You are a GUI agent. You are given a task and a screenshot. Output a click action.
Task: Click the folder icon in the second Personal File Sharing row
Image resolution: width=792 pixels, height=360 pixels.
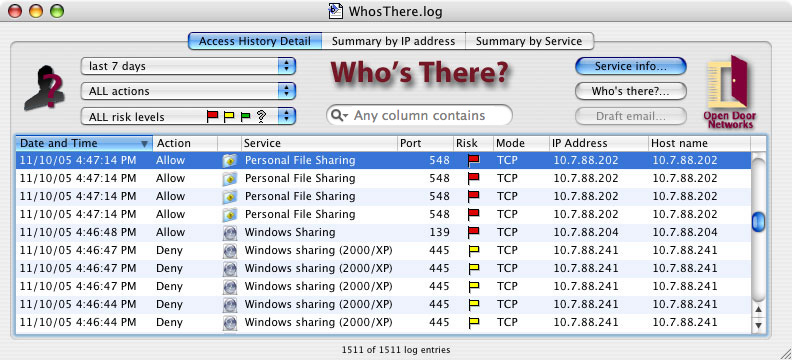click(230, 178)
